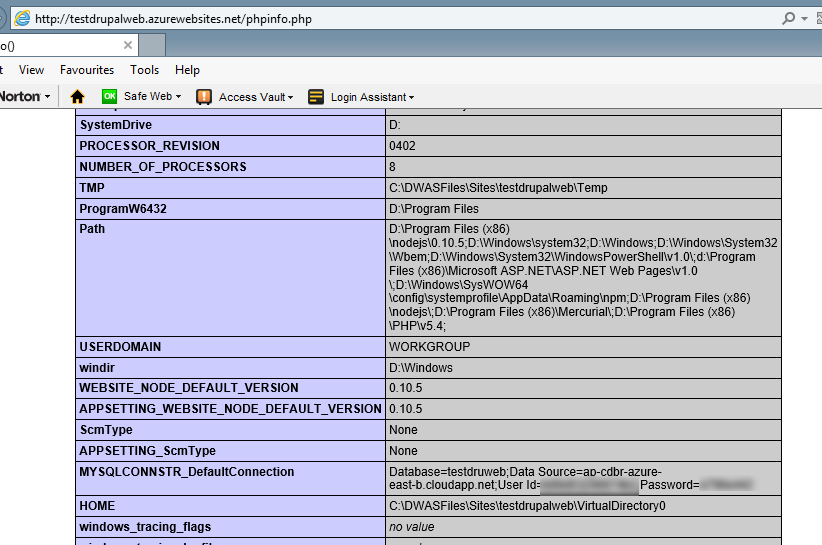Image resolution: width=822 pixels, height=545 pixels.
Task: Click the Path variable label
Action: (92, 228)
